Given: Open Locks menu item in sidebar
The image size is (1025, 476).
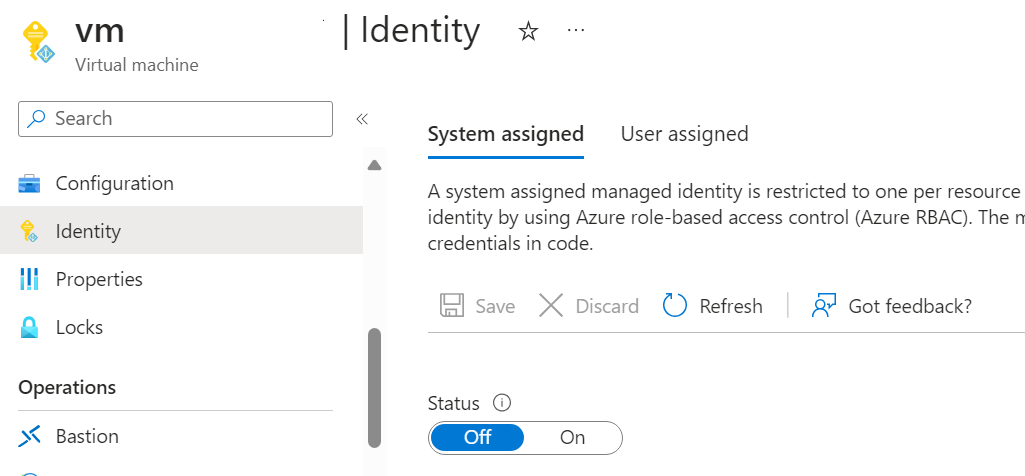Looking at the screenshot, I should tap(79, 328).
